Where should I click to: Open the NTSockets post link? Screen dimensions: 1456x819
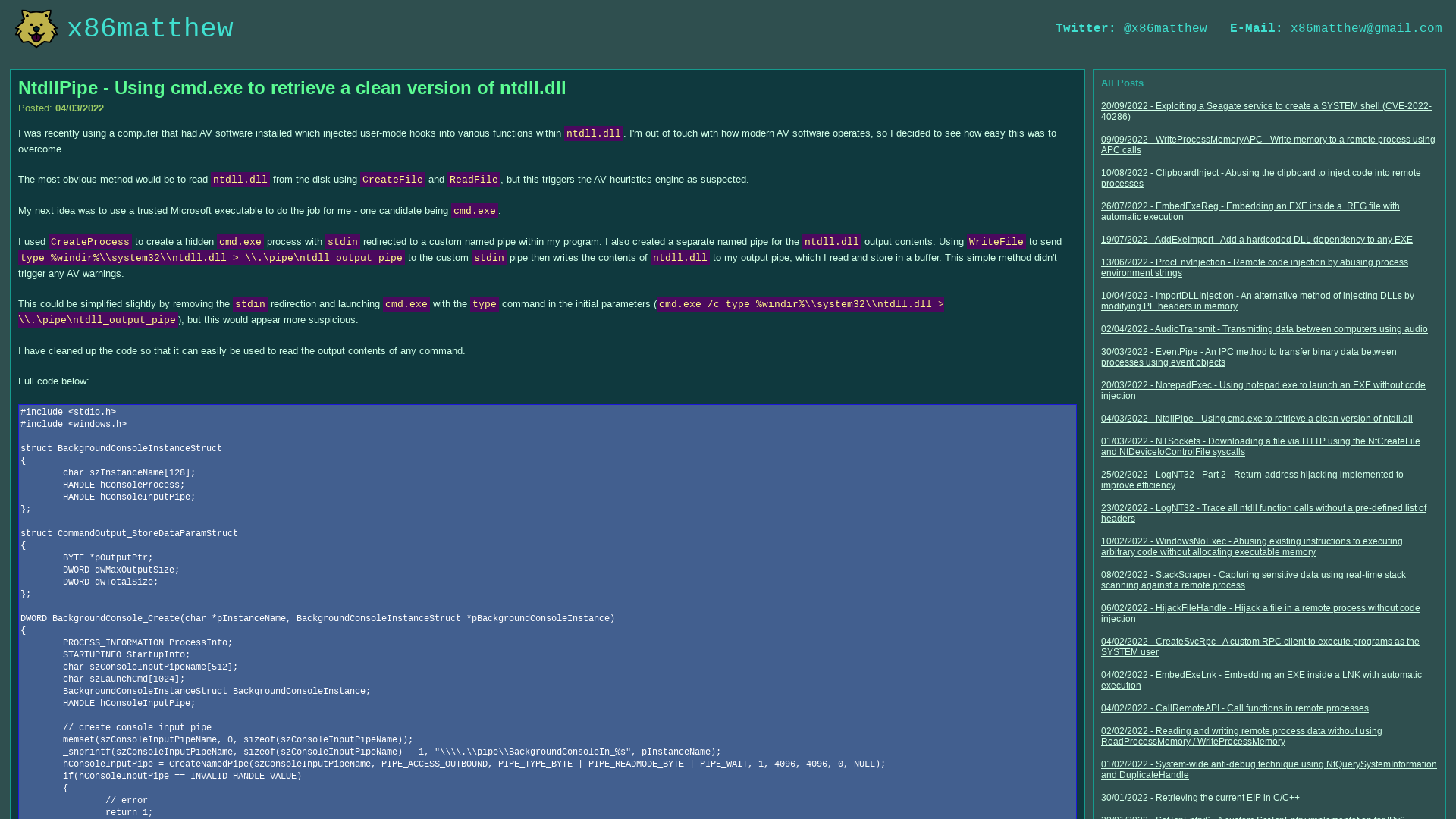pyautogui.click(x=1260, y=447)
